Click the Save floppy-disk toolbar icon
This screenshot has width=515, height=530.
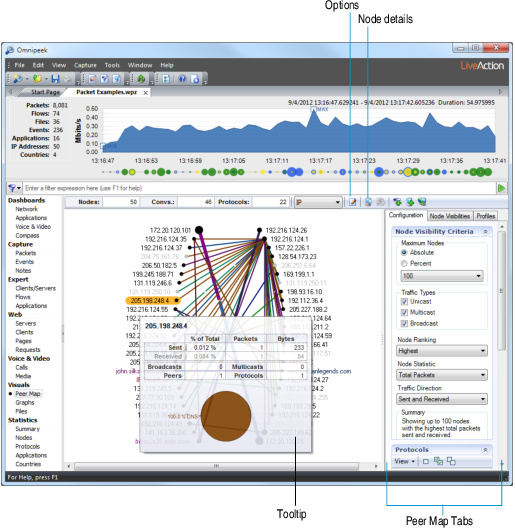(55, 79)
